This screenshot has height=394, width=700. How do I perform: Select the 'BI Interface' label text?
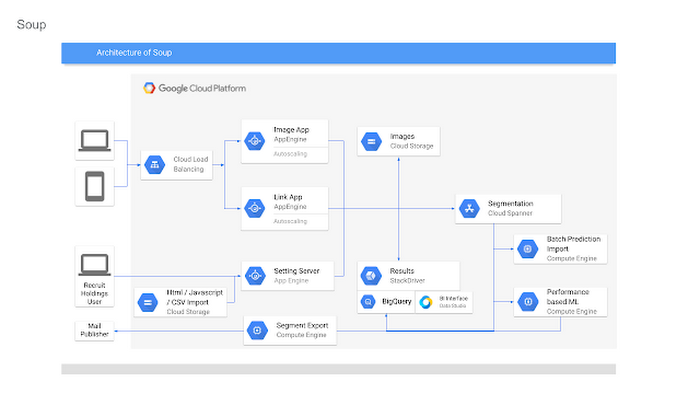click(453, 299)
